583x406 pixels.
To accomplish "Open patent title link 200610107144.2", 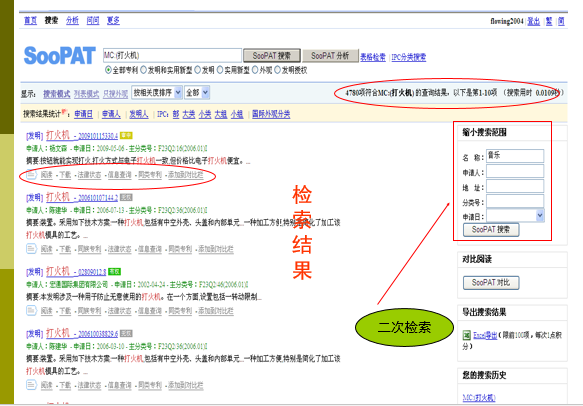I will [x=82, y=197].
